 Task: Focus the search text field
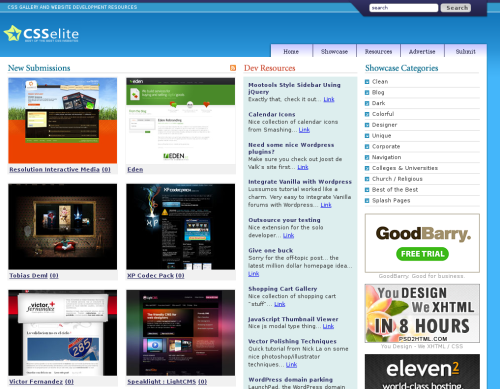click(x=403, y=8)
